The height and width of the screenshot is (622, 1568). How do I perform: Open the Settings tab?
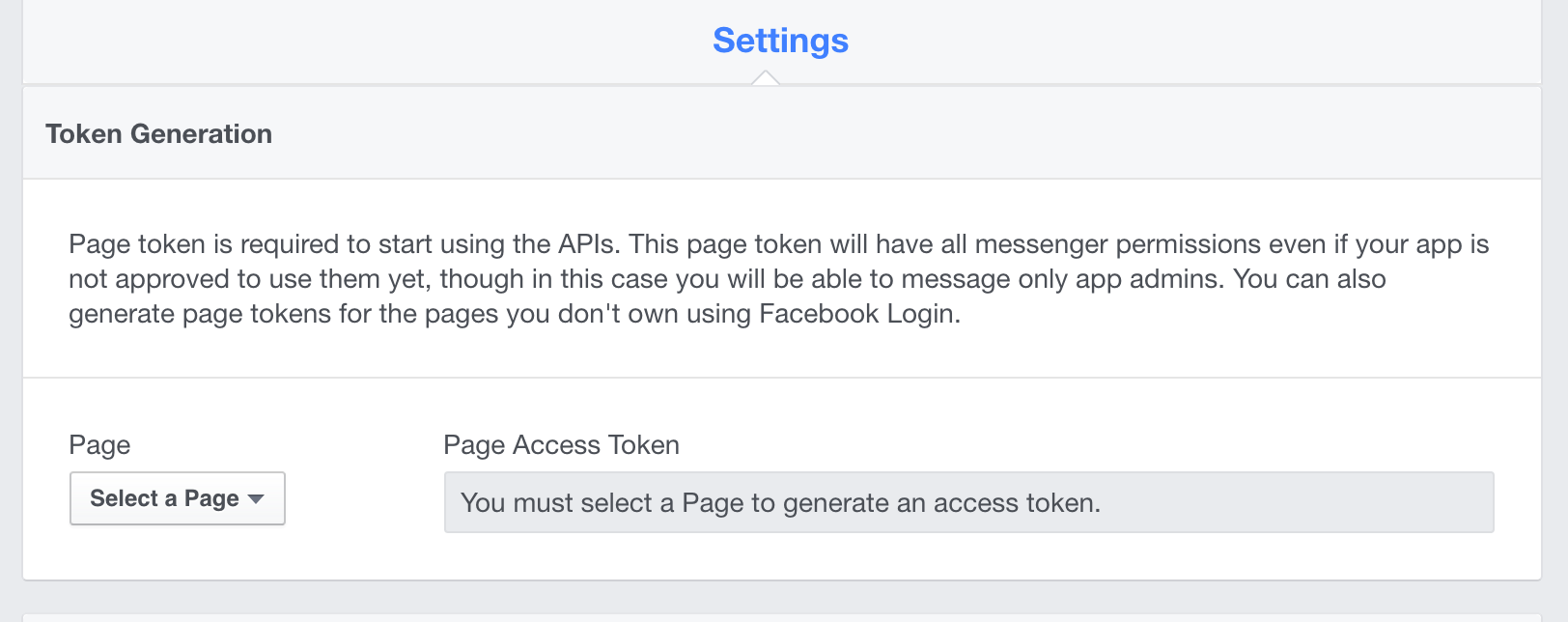[780, 41]
